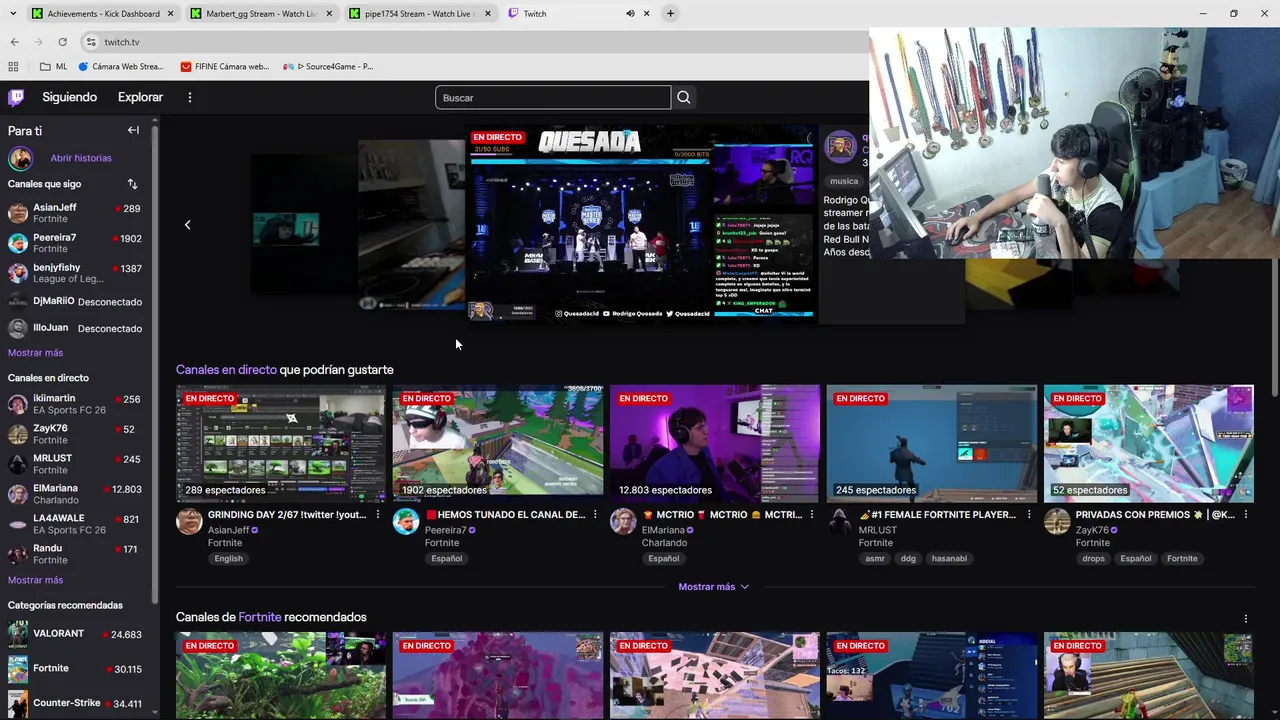Click Charlando category under ElMariana card

[x=664, y=543]
